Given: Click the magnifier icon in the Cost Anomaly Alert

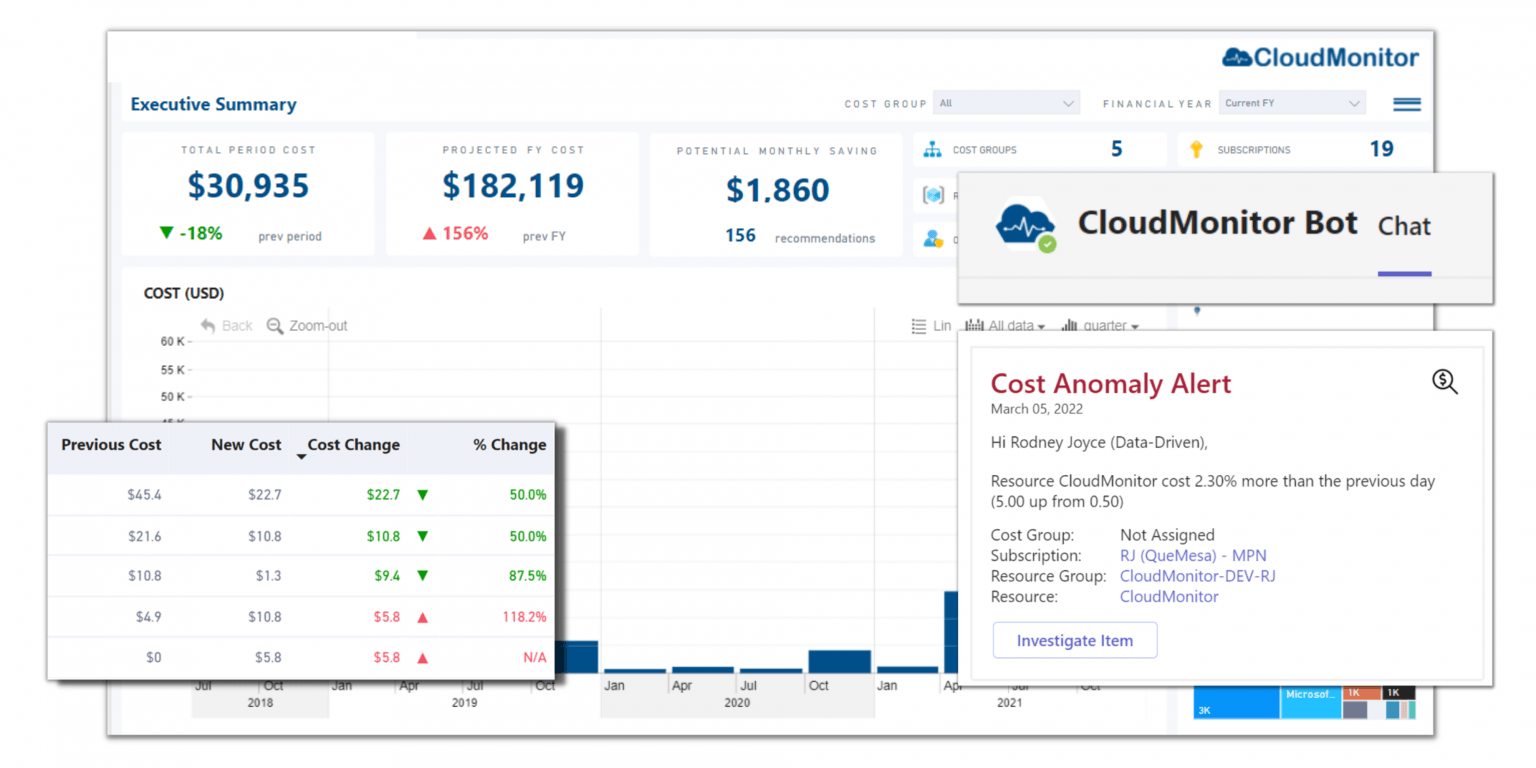Looking at the screenshot, I should point(1444,382).
